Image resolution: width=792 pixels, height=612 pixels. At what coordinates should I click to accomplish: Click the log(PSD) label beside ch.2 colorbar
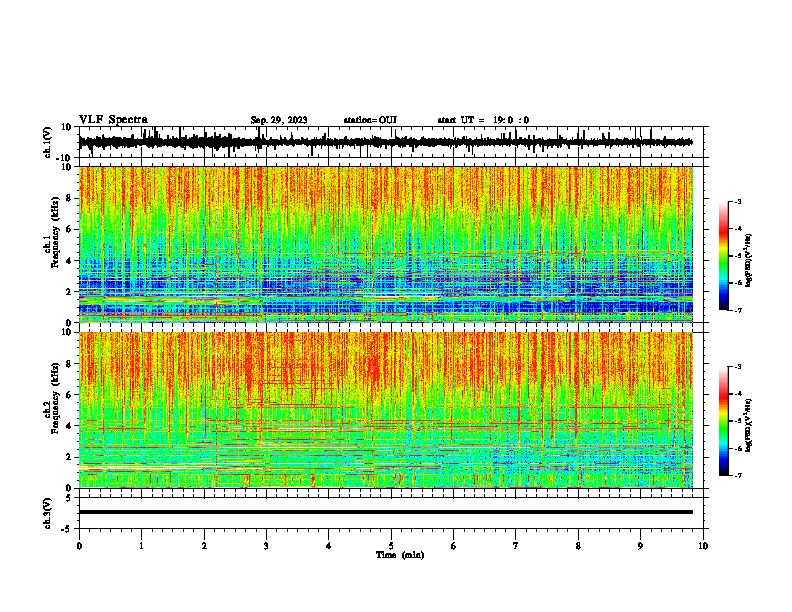click(749, 424)
